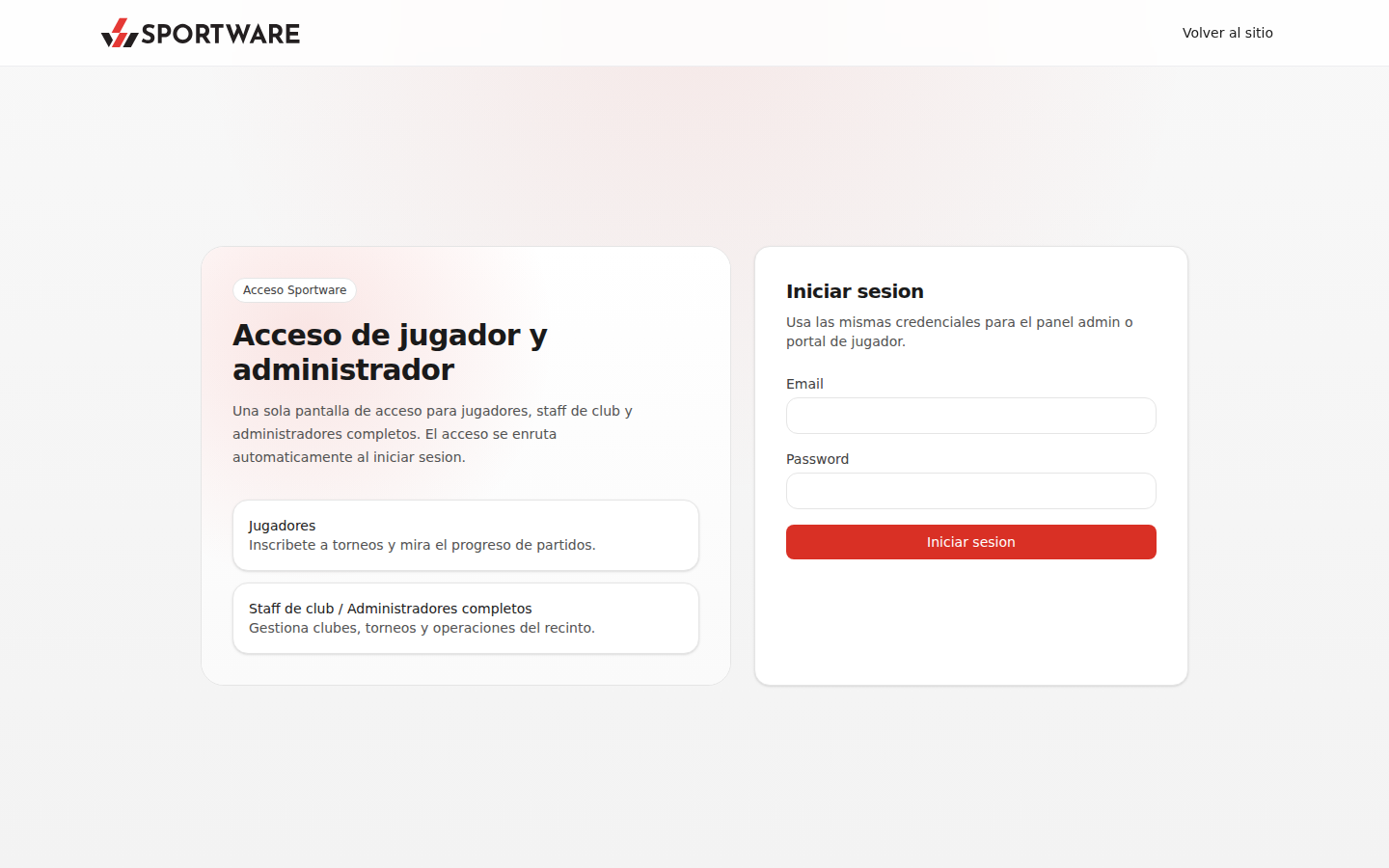Click the Acceso de jugador y administrador heading

coord(390,352)
